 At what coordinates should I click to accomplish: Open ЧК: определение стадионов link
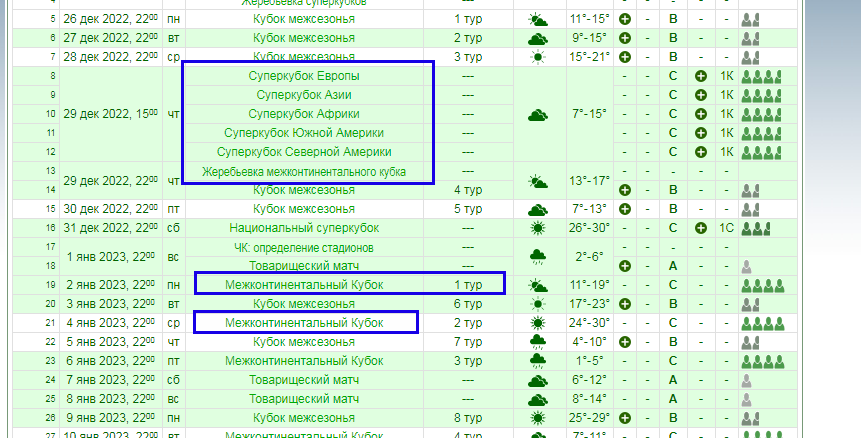click(x=304, y=247)
